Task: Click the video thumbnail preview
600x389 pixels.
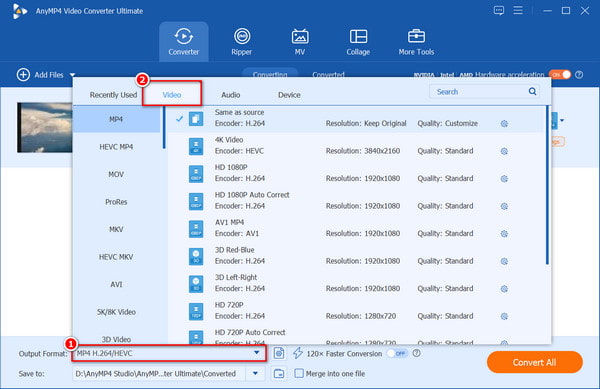Action: [x=45, y=127]
